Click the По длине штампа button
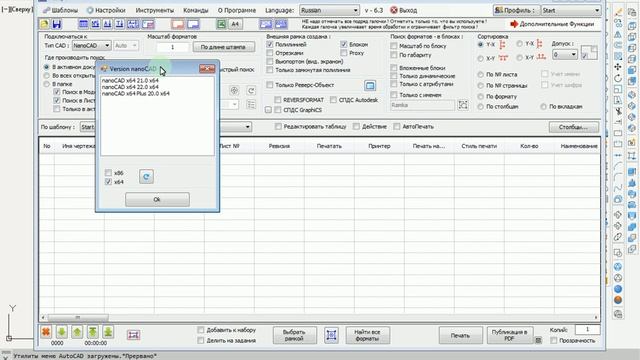The image size is (640, 360). point(223,47)
